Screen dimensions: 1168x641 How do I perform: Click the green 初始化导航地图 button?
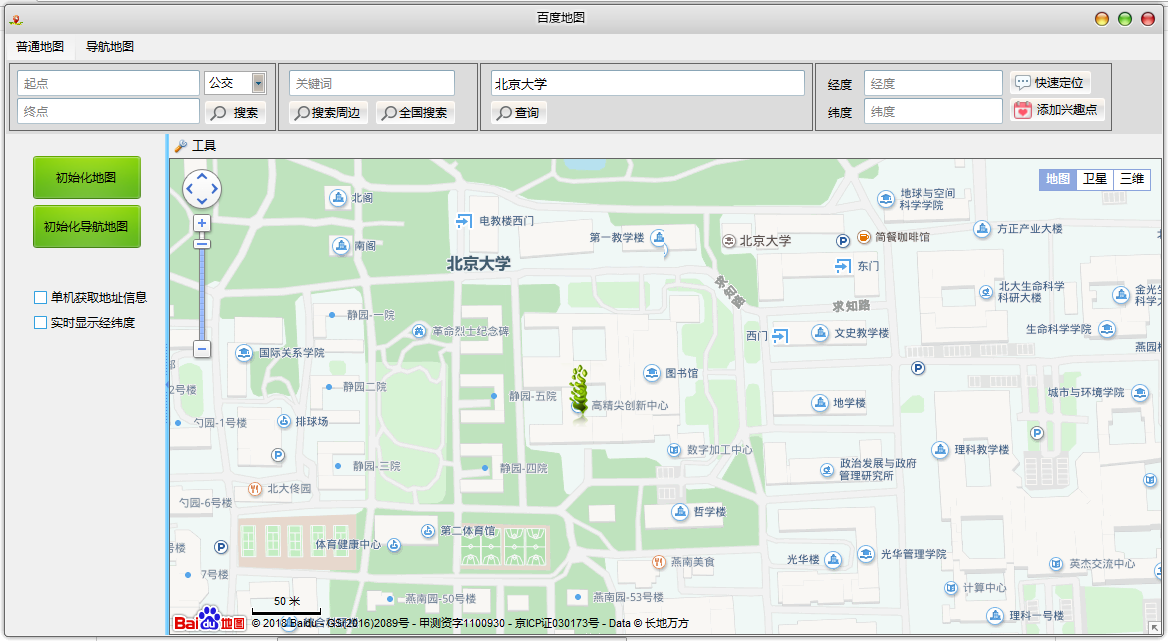(86, 227)
